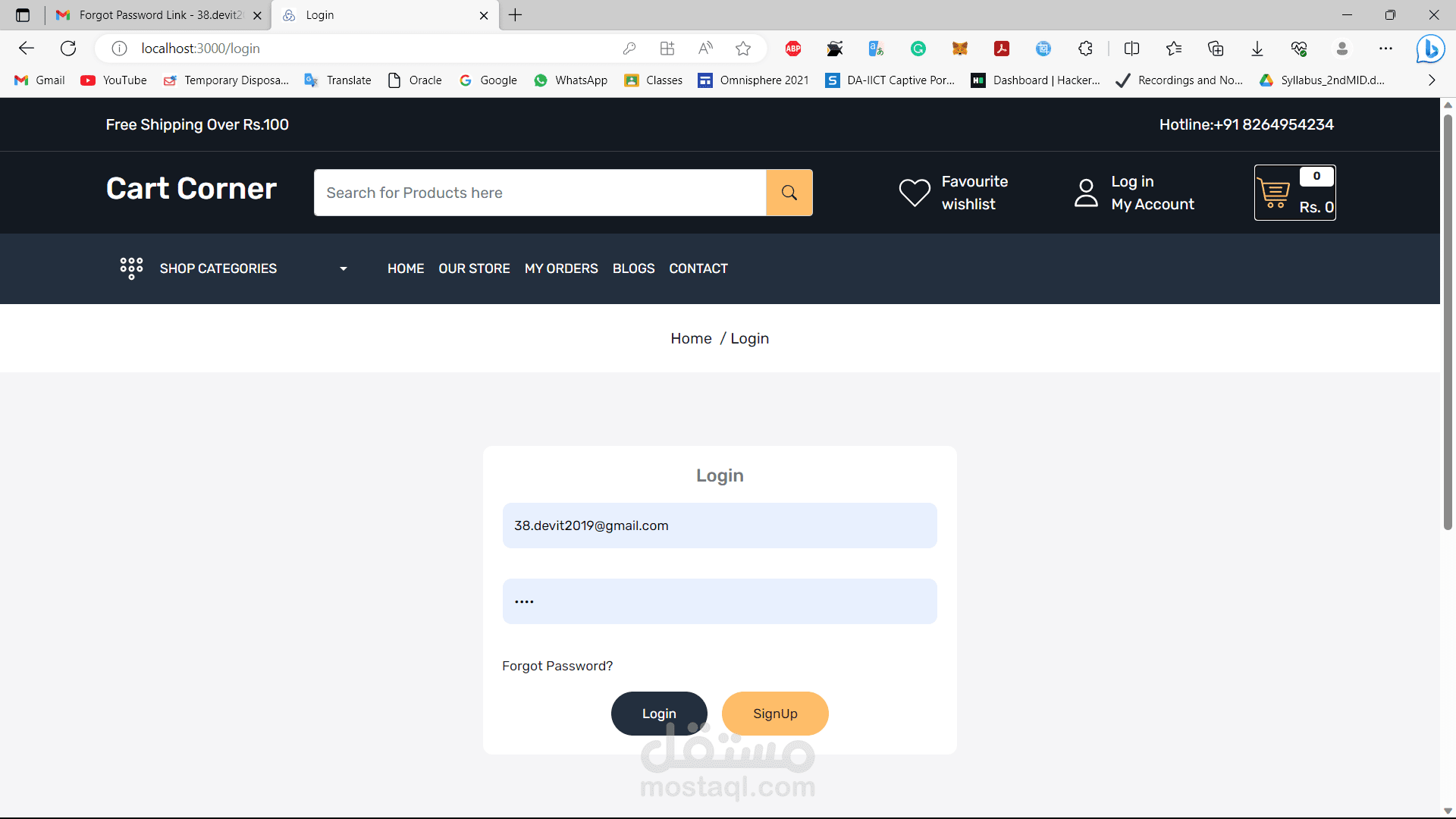Click the Forgot Password link
Viewport: 1456px width, 819px height.
(557, 666)
